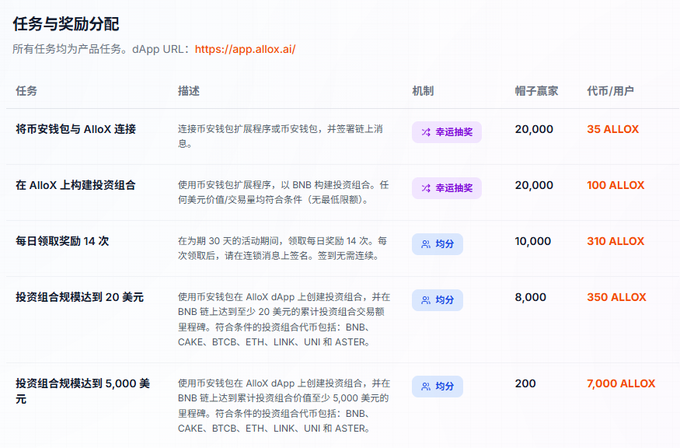
Task: Click the shuffle icon in the 在 AlloX 上构建投资组合 row
Action: pyautogui.click(x=426, y=188)
